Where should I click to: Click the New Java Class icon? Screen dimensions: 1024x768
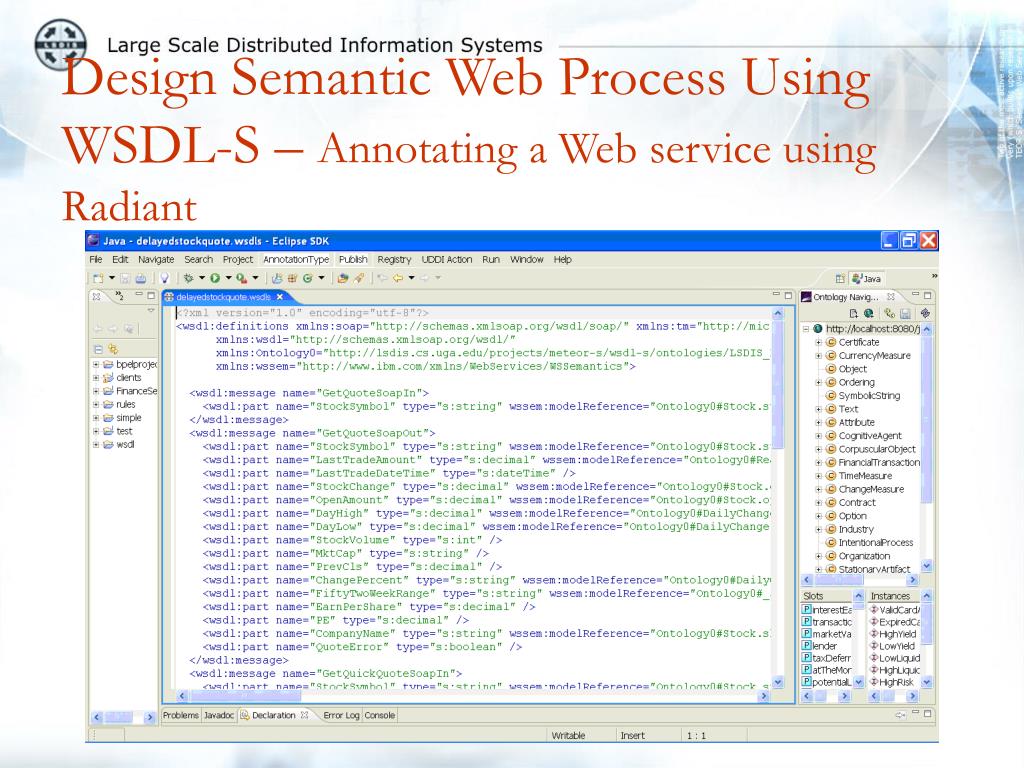306,278
